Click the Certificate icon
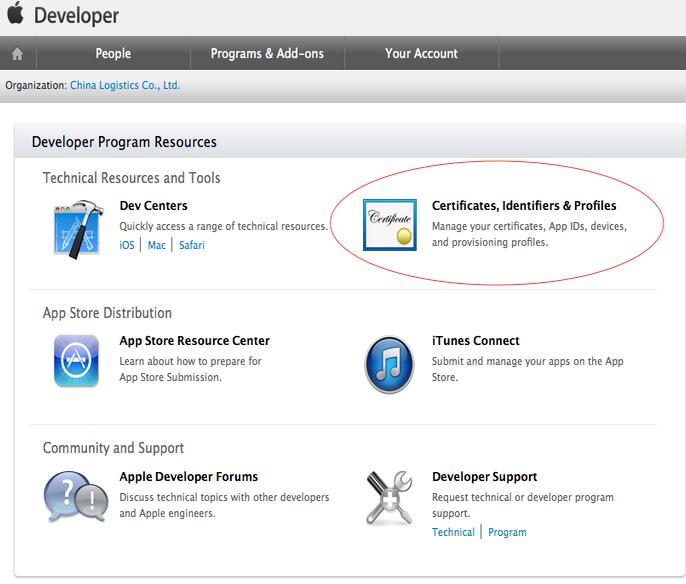The height and width of the screenshot is (584, 686). tap(389, 225)
